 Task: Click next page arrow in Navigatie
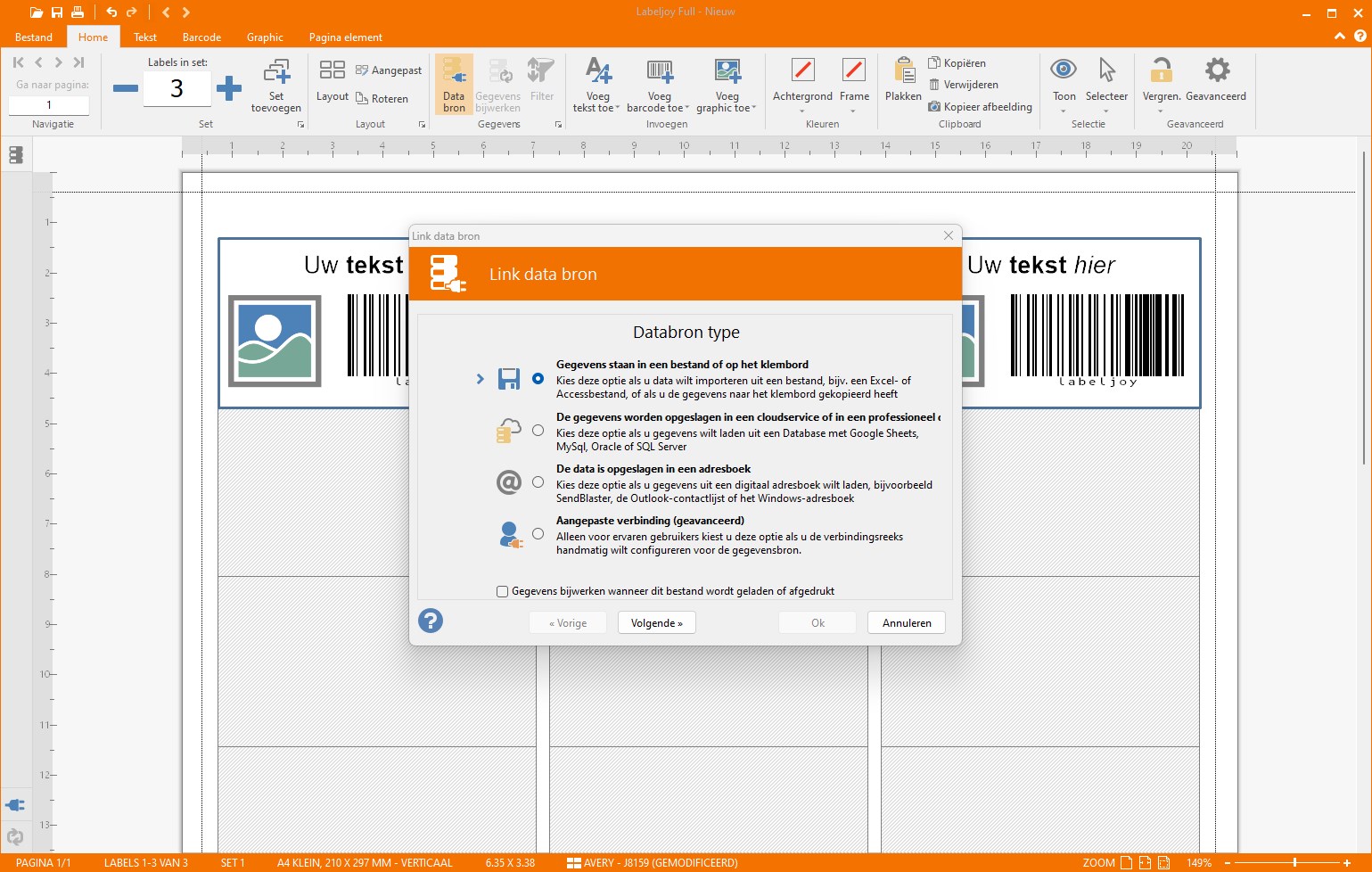pyautogui.click(x=59, y=62)
